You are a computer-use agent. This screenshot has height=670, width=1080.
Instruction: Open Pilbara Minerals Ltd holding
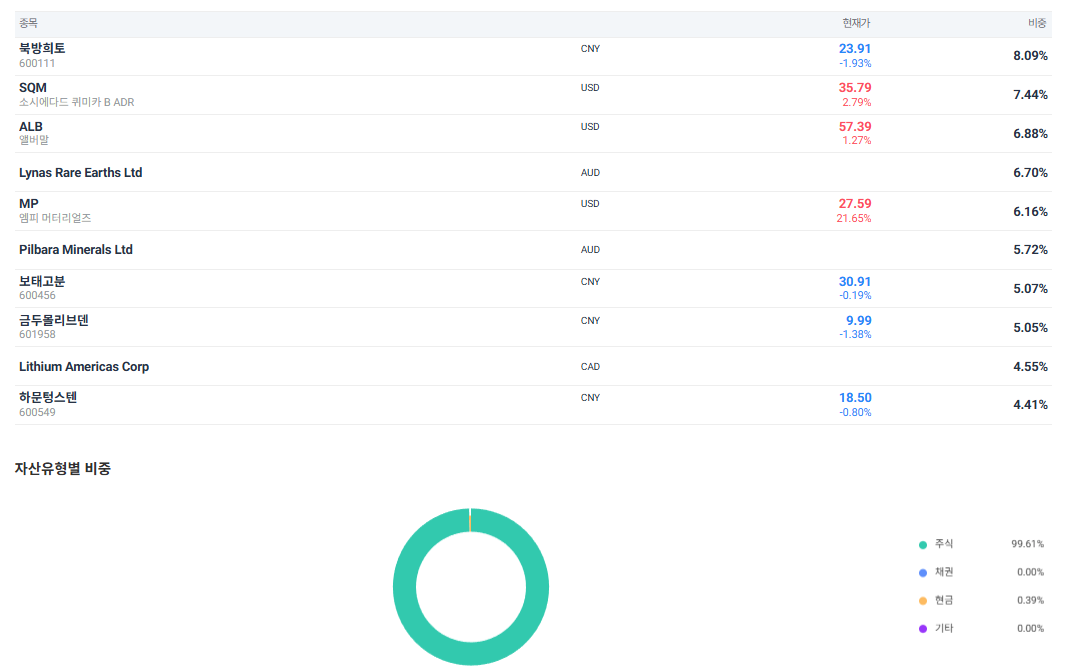click(76, 250)
